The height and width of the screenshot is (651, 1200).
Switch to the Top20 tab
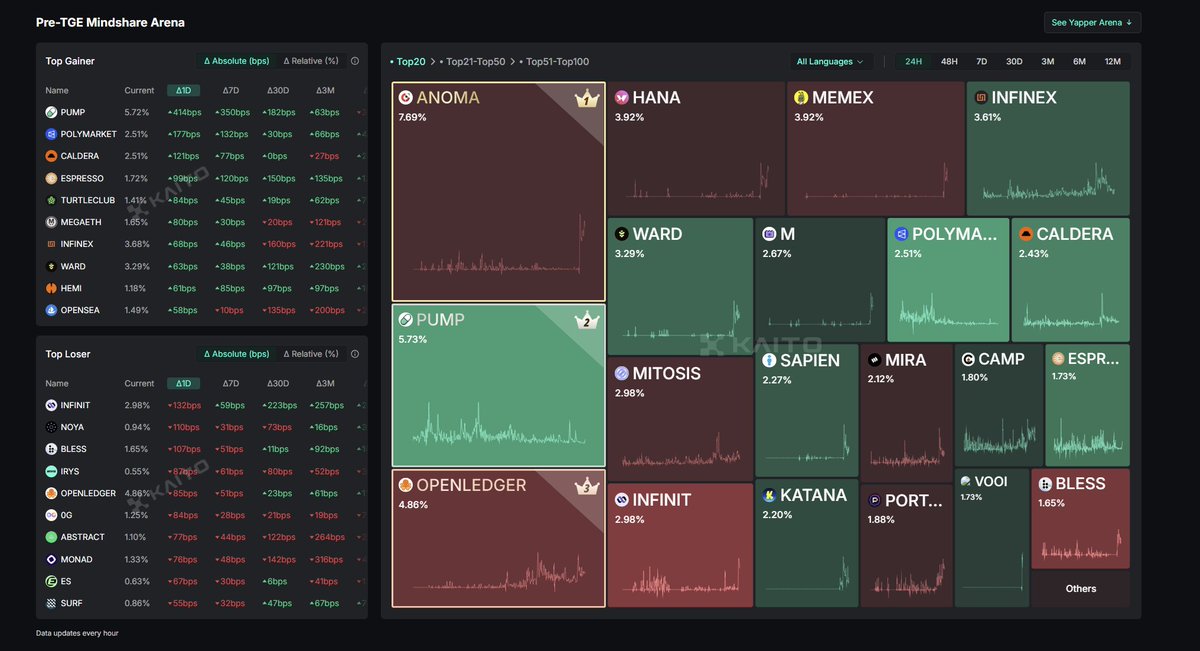click(x=408, y=62)
